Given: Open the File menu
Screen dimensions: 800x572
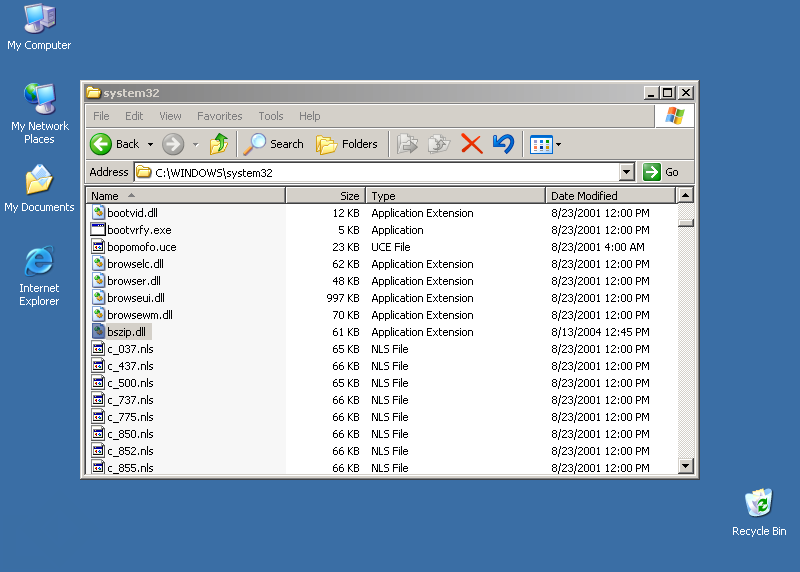Looking at the screenshot, I should [x=101, y=116].
